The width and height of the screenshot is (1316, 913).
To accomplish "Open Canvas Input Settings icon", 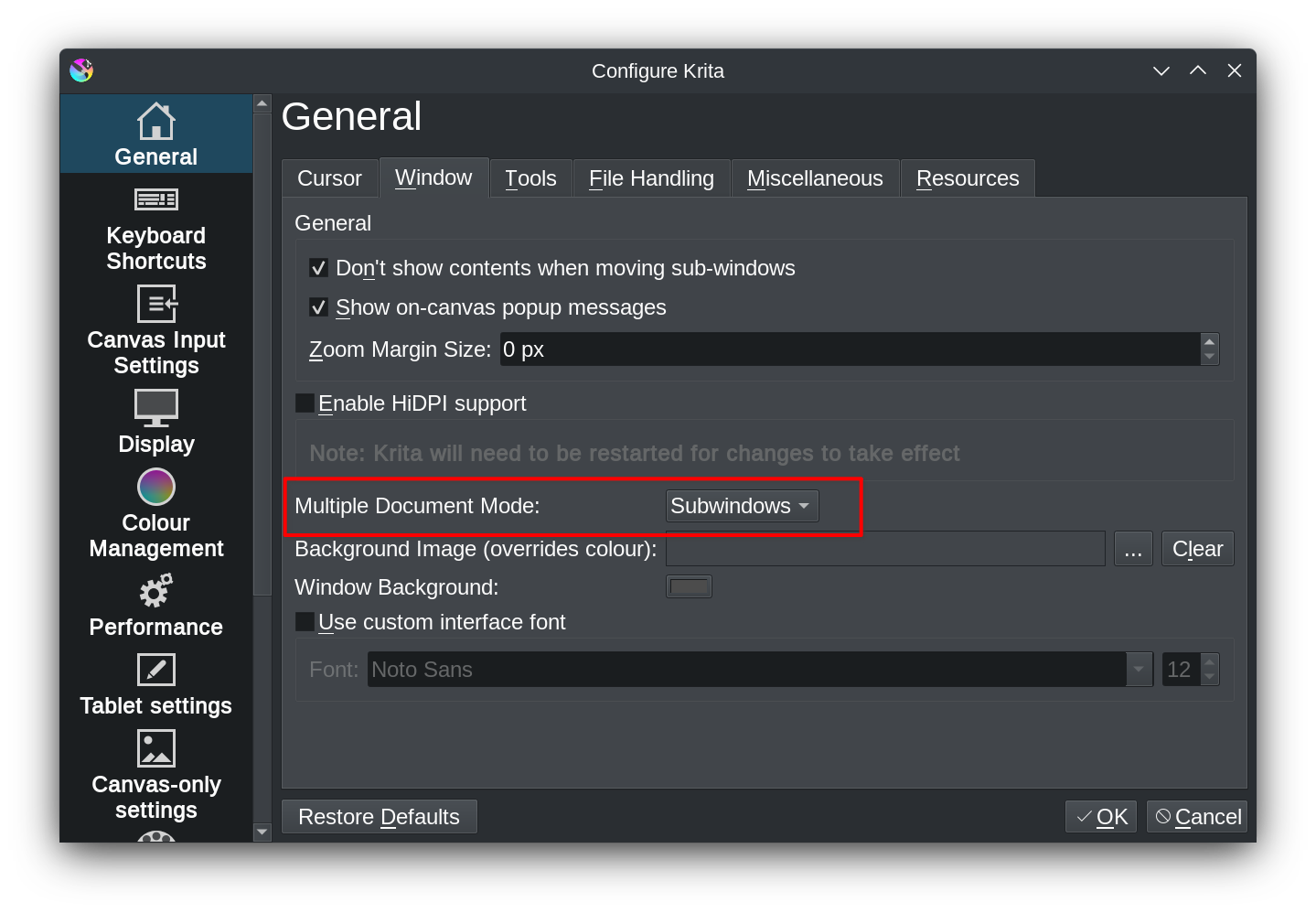I will tap(155, 304).
